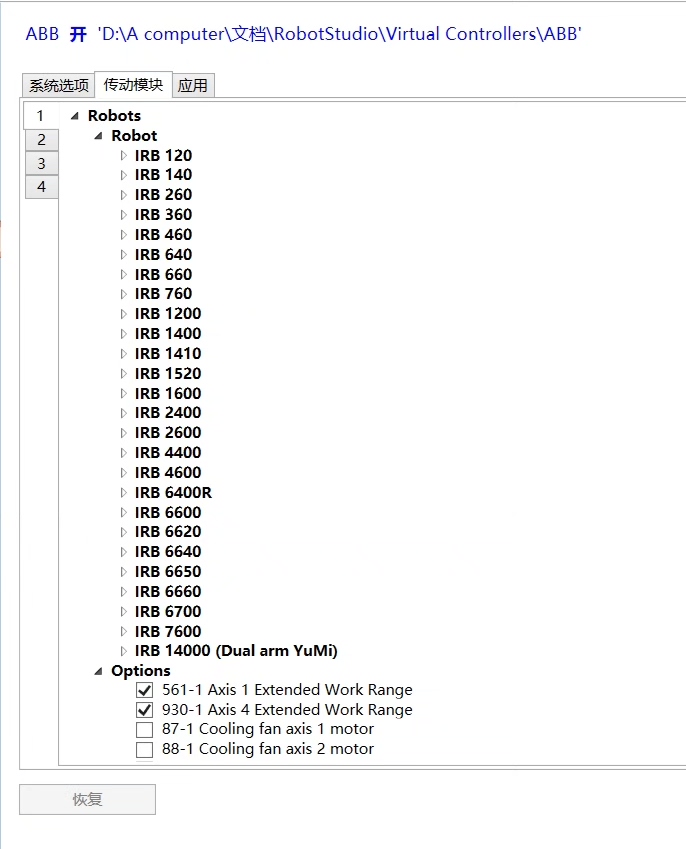The height and width of the screenshot is (849, 686).
Task: Expand the IRB 460 node
Action: click(x=123, y=234)
